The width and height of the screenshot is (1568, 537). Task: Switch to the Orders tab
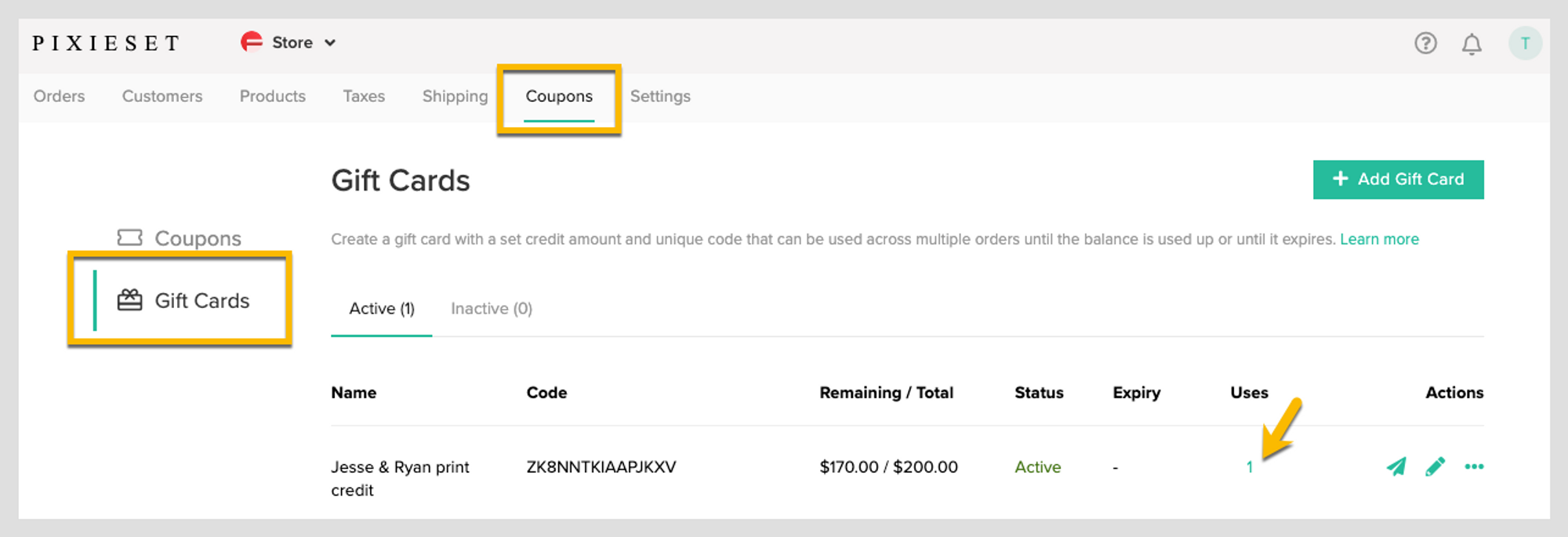tap(59, 96)
